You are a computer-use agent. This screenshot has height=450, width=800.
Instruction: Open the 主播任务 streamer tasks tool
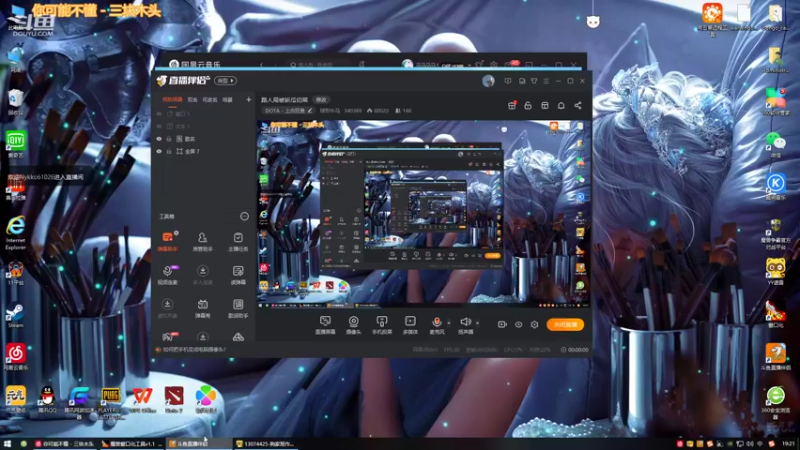[238, 241]
